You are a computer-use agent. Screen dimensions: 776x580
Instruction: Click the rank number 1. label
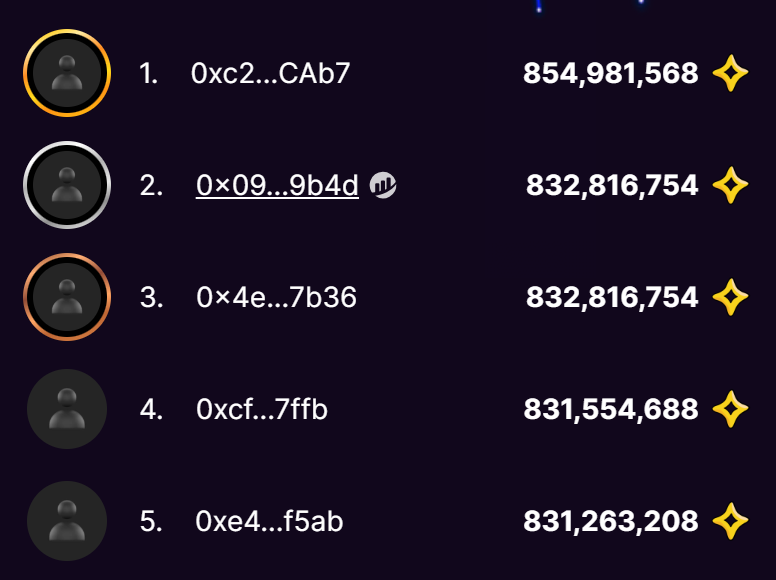149,74
